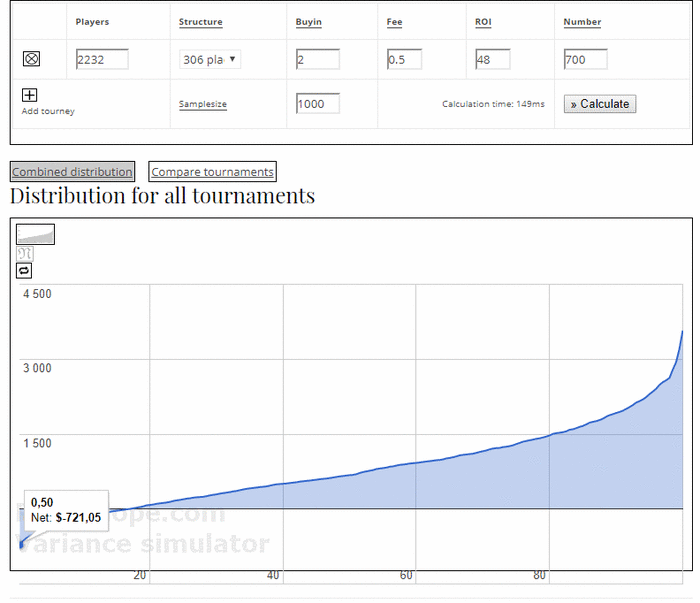Click the 20 x-axis label
The image size is (700, 603).
coord(140,575)
